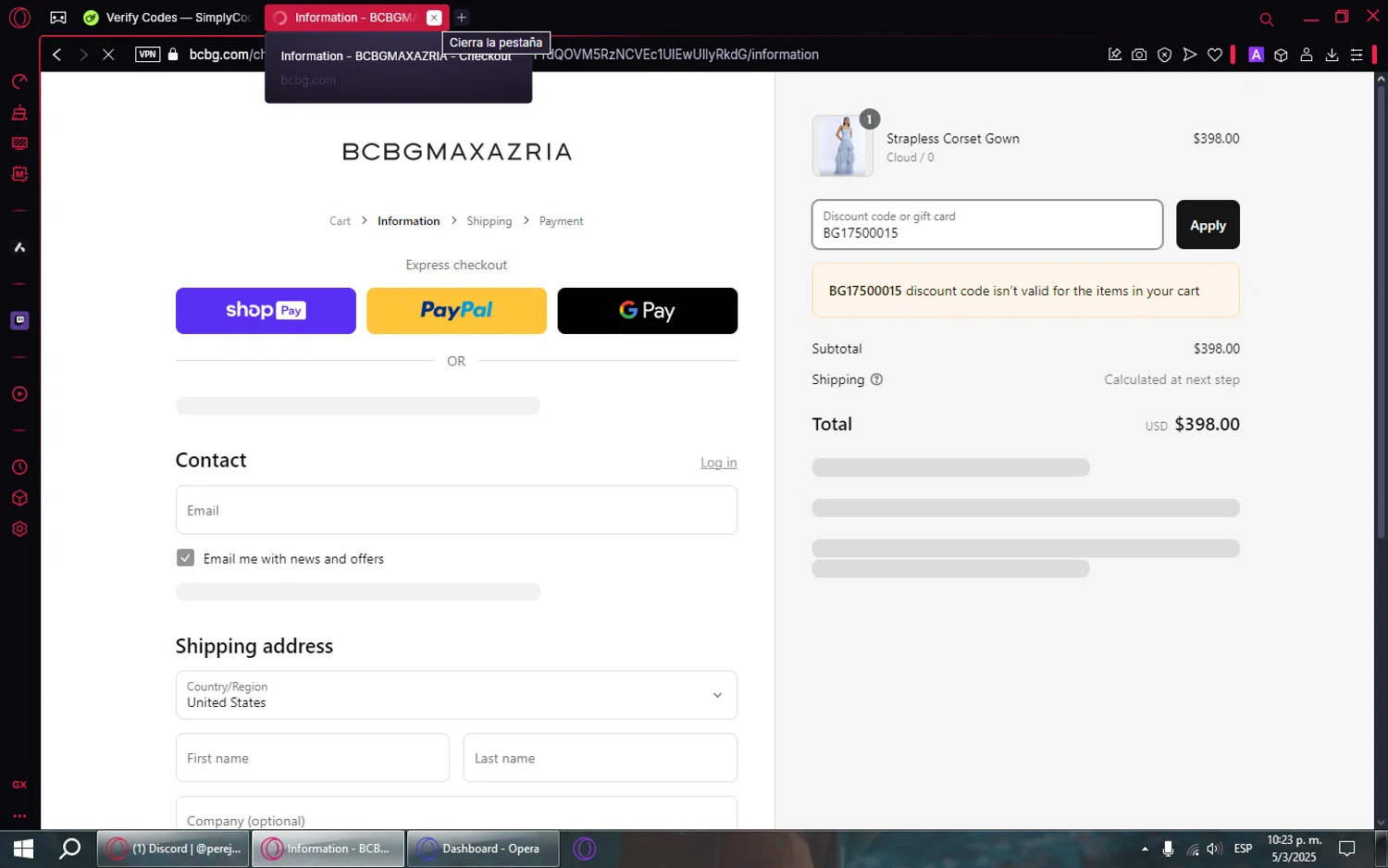1388x868 pixels.
Task: Click the GX icon at sidebar bottom
Action: point(19,785)
